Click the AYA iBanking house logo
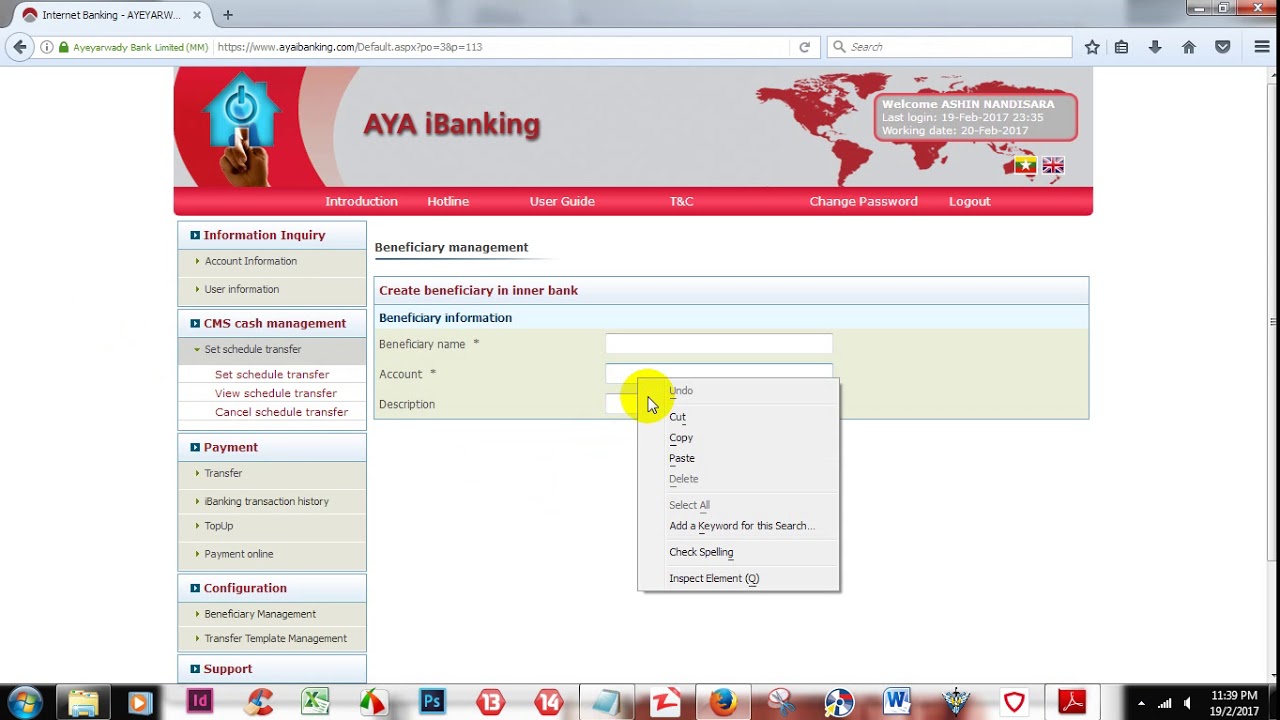 point(240,127)
